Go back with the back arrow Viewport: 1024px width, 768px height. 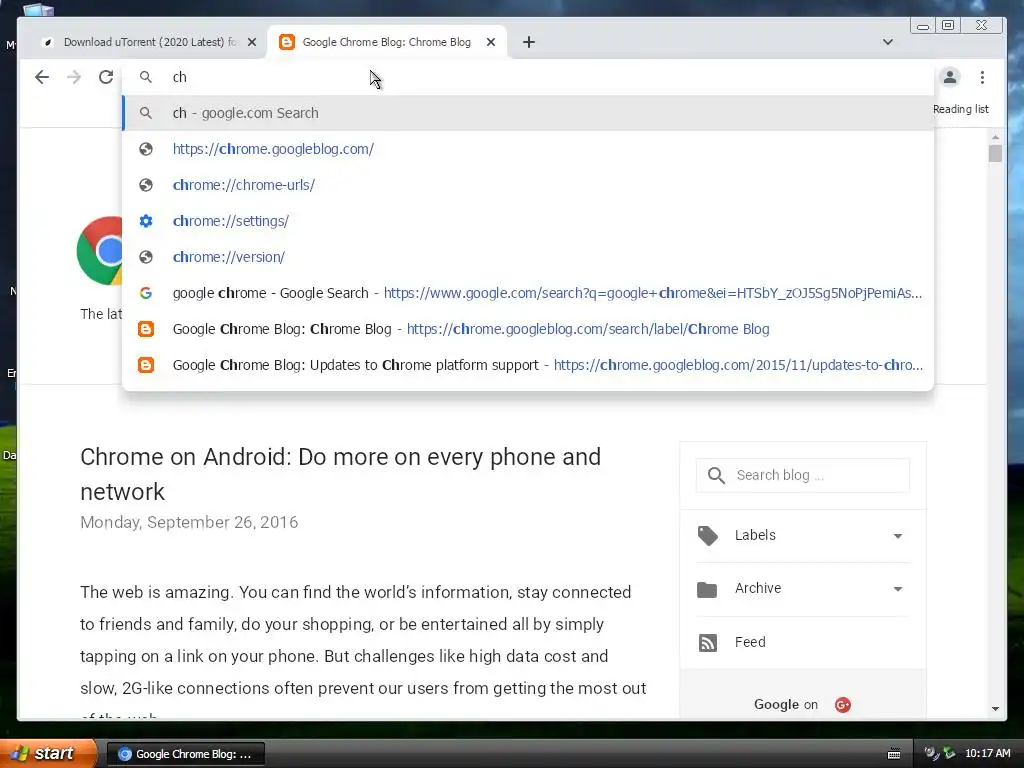pyautogui.click(x=42, y=77)
